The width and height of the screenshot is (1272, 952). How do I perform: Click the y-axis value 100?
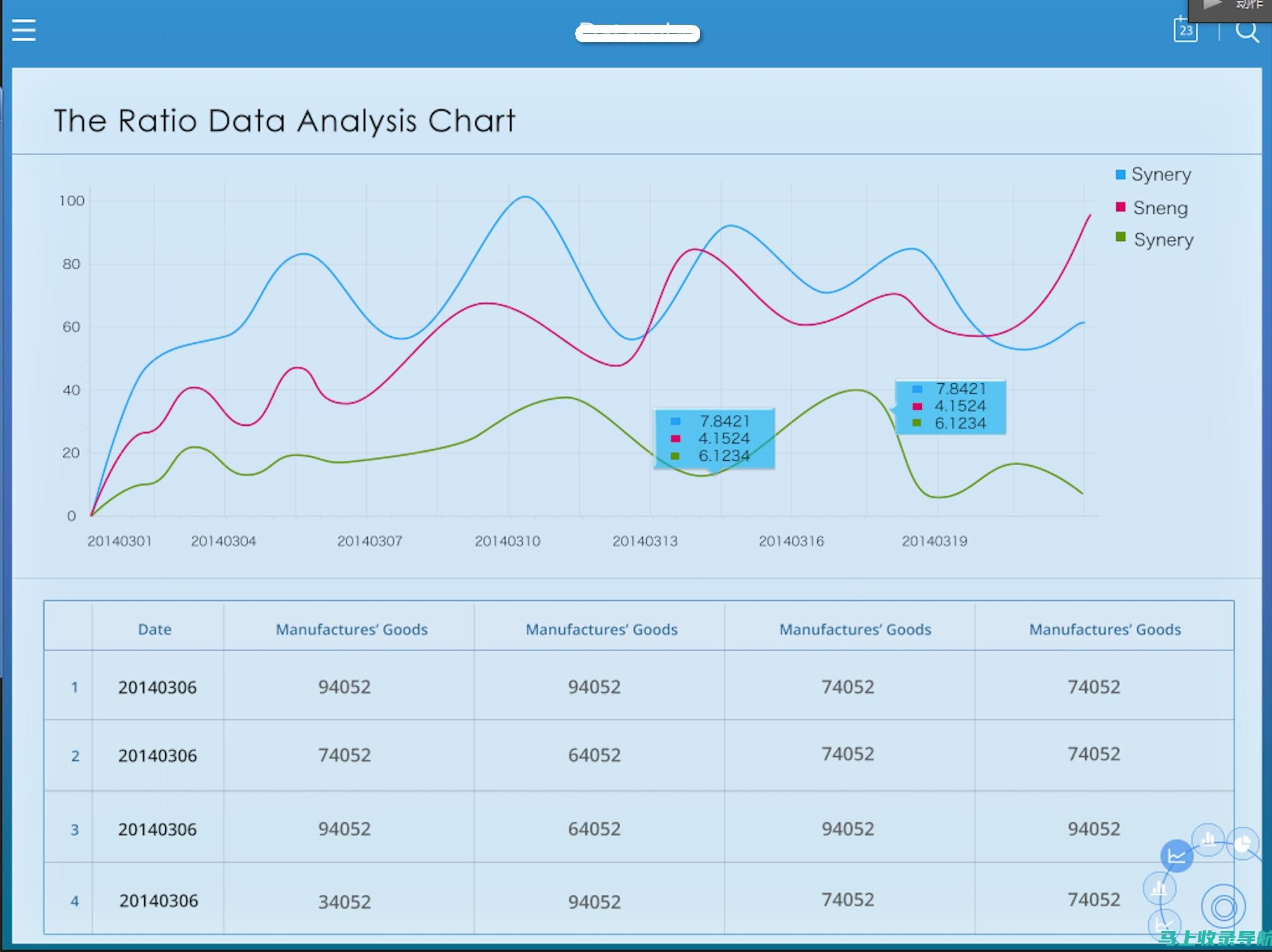point(72,201)
